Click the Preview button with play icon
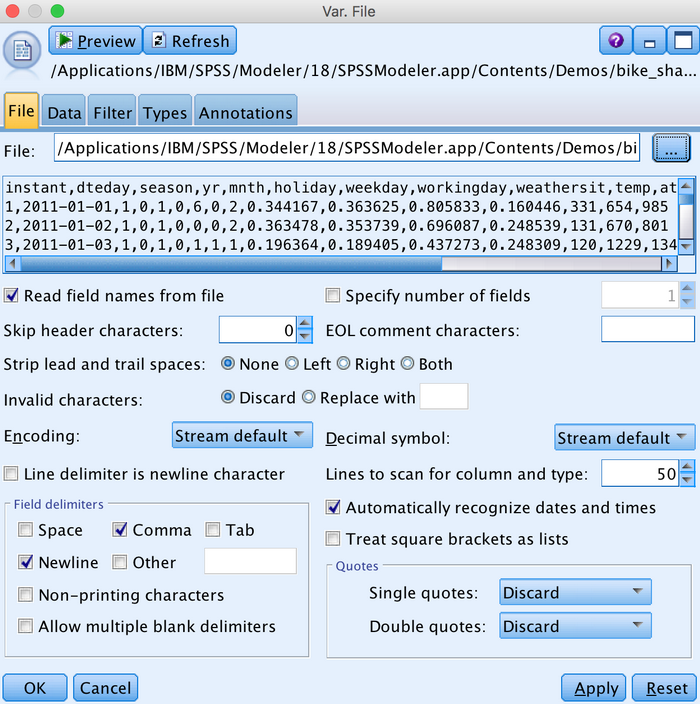This screenshot has width=700, height=704. pos(94,41)
